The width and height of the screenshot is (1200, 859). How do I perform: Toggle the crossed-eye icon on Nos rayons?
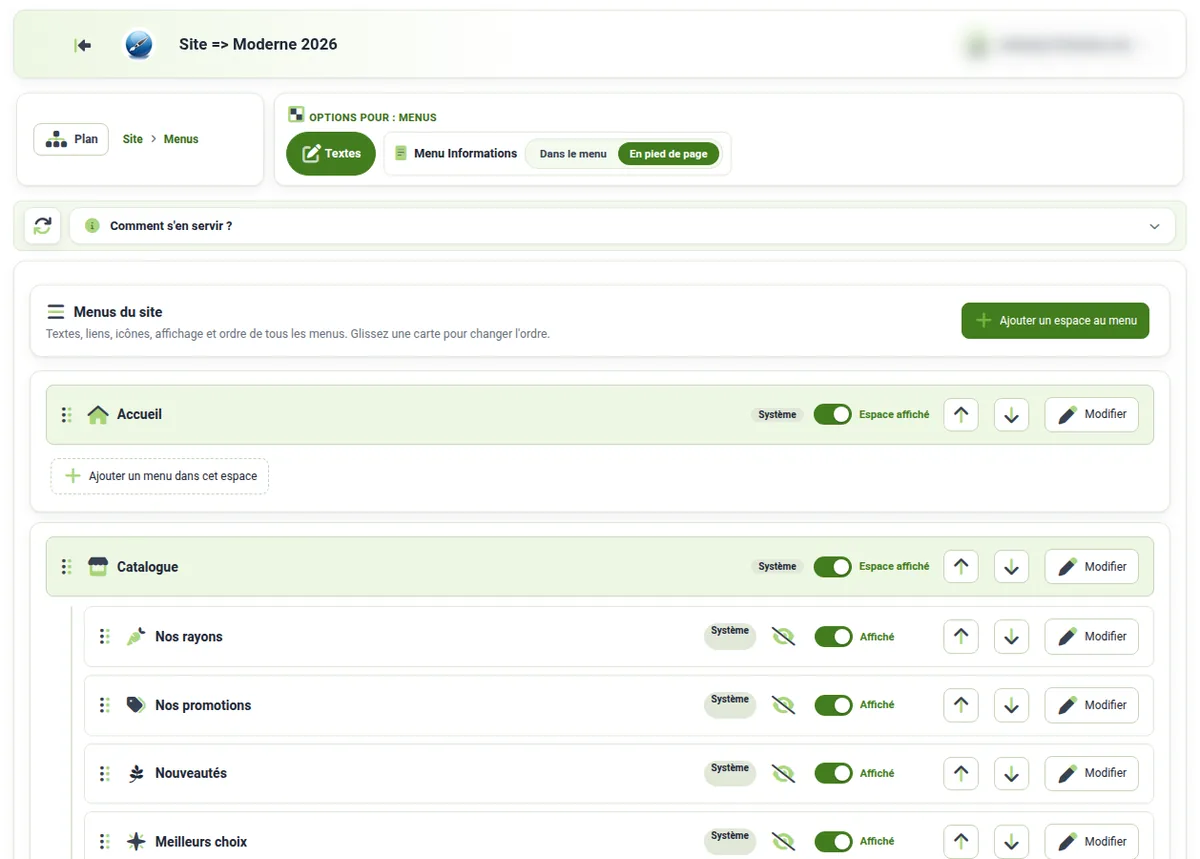tap(784, 637)
